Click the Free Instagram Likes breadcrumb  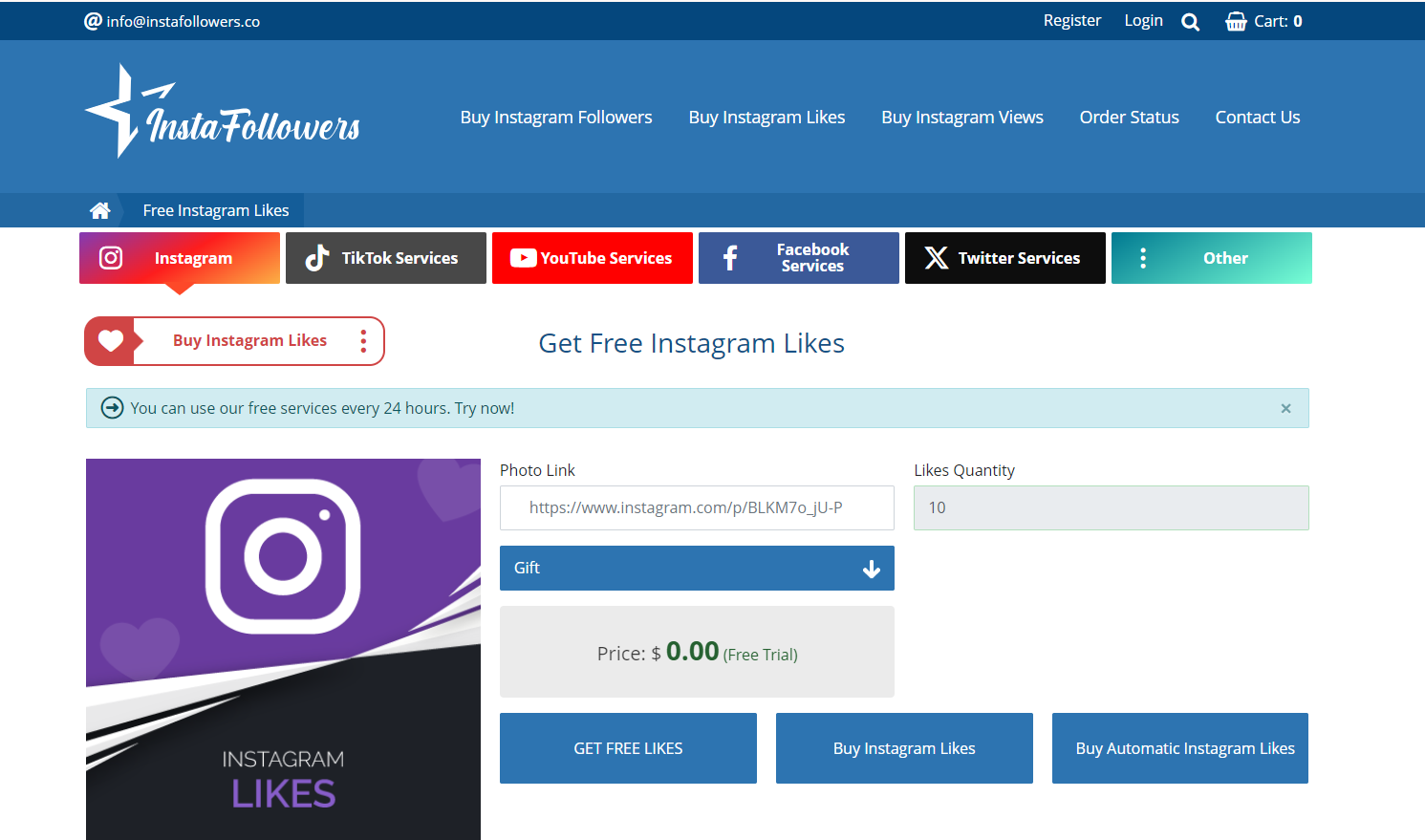coord(216,210)
